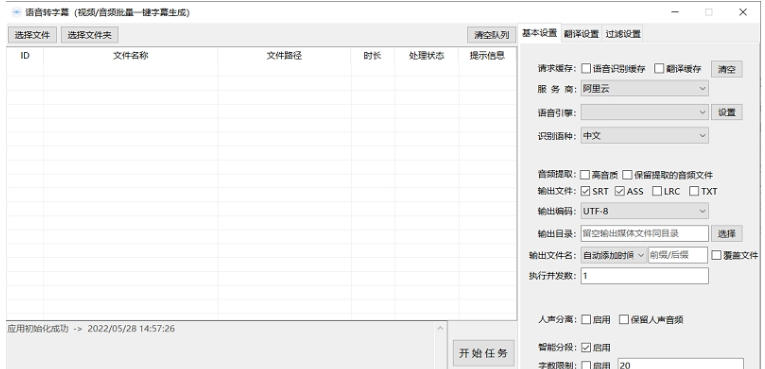Open the 输出编码 dropdown showing UTF-8
This screenshot has width=765, height=369.
pos(644,211)
